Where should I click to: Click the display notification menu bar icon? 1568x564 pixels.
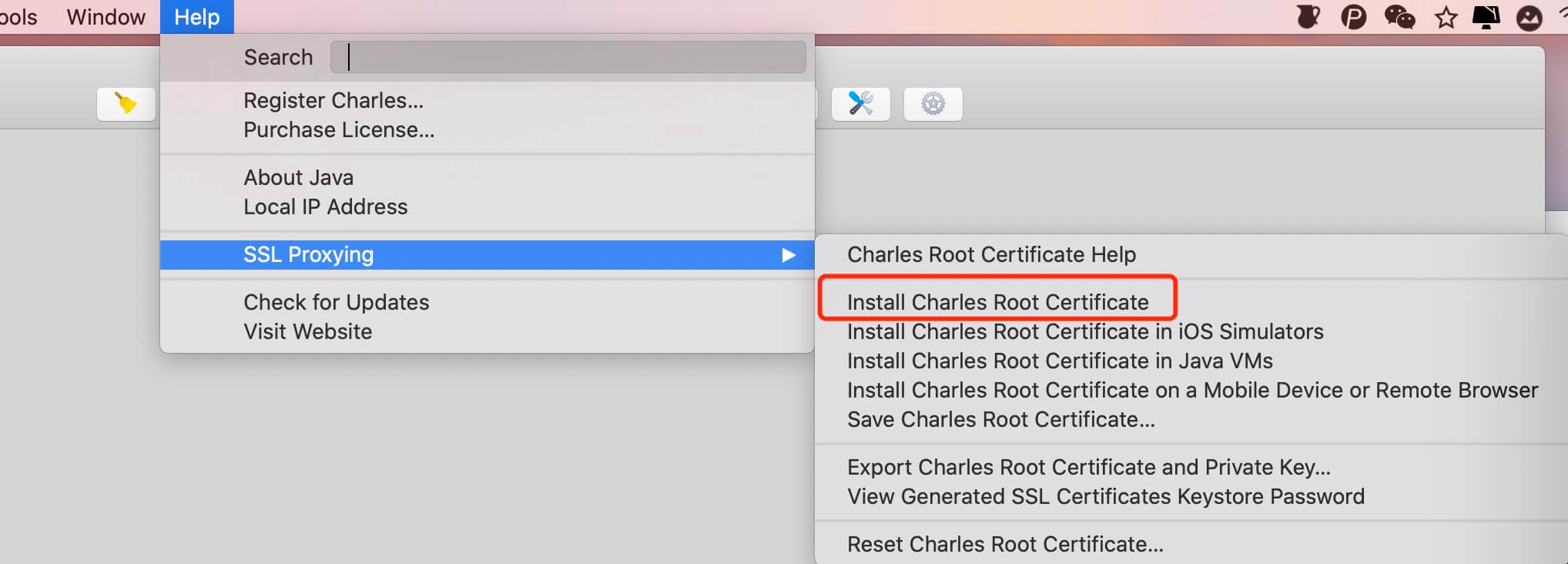pyautogui.click(x=1486, y=17)
